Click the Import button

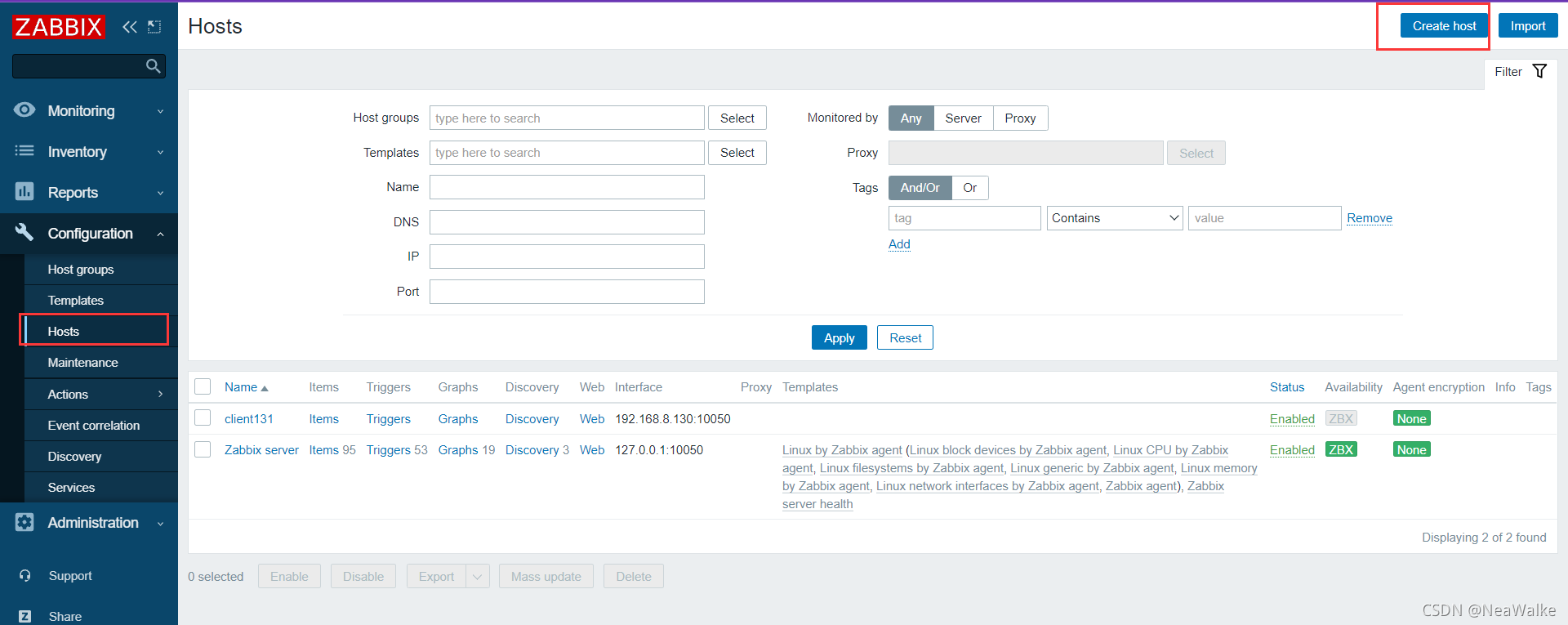coord(1528,25)
